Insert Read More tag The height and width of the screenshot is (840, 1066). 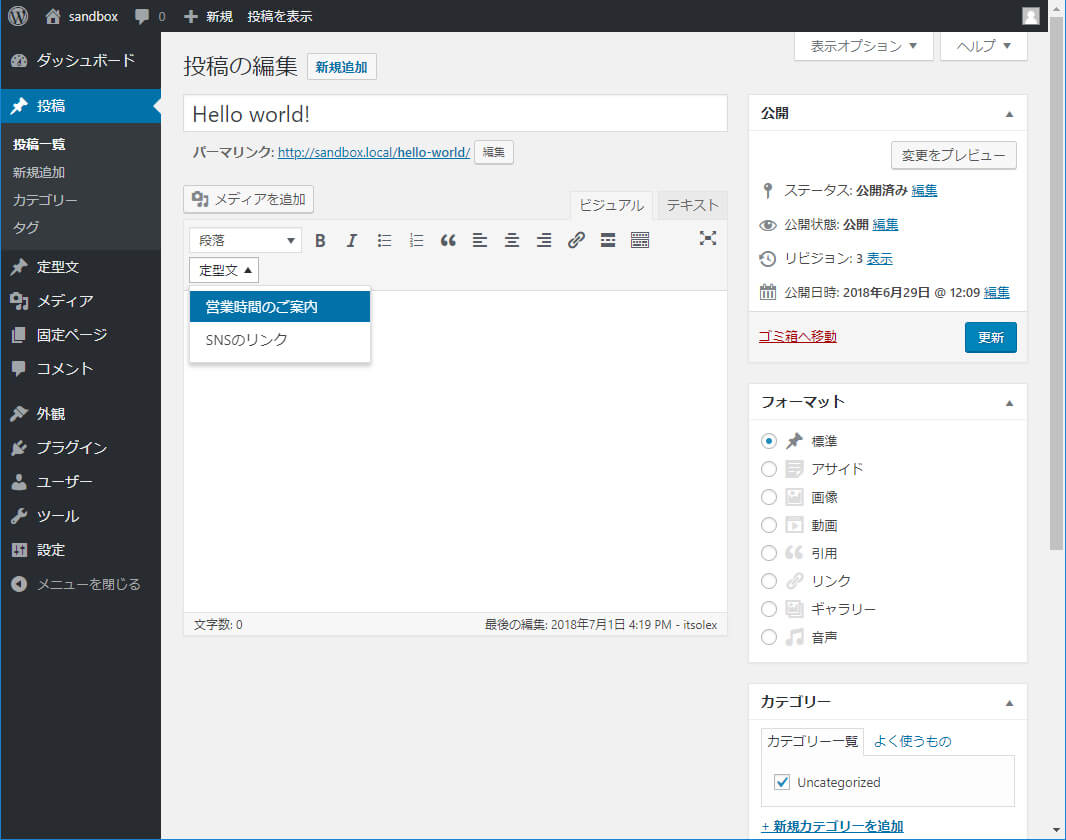tap(608, 240)
